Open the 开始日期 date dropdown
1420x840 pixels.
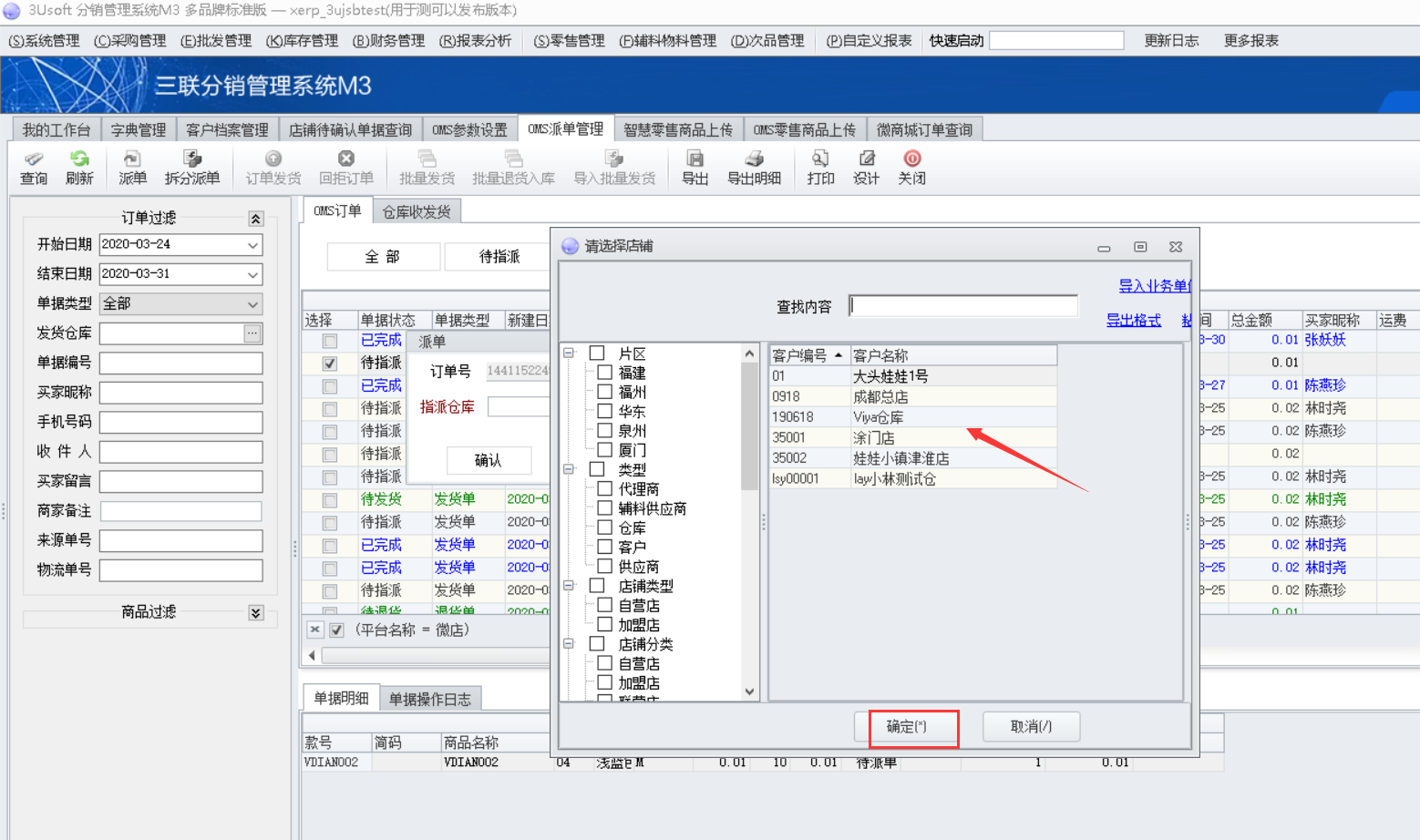pyautogui.click(x=252, y=245)
